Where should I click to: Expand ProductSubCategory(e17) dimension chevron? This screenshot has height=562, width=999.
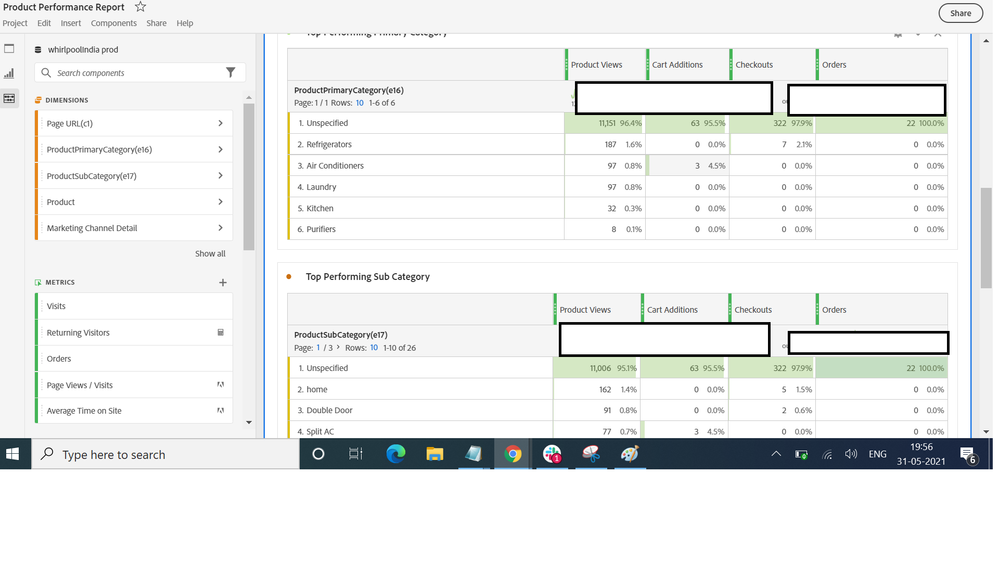coord(220,176)
